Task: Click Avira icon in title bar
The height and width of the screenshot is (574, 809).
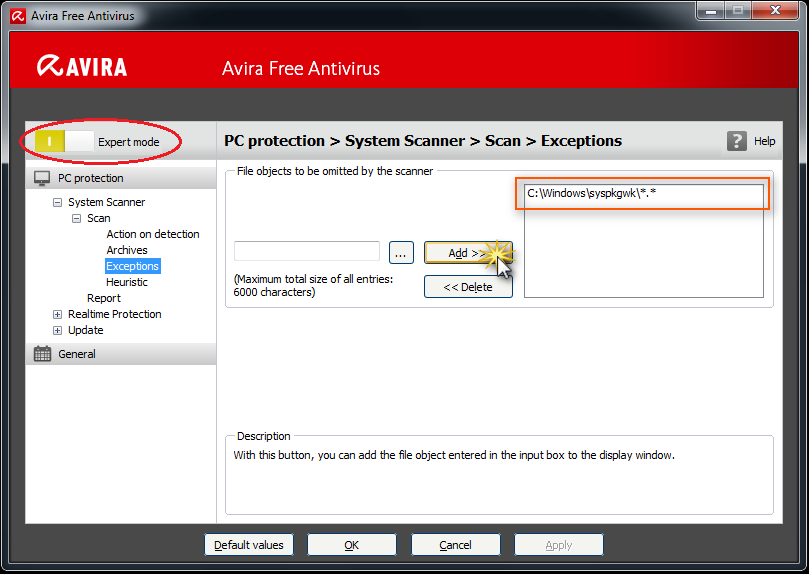Action: point(17,15)
